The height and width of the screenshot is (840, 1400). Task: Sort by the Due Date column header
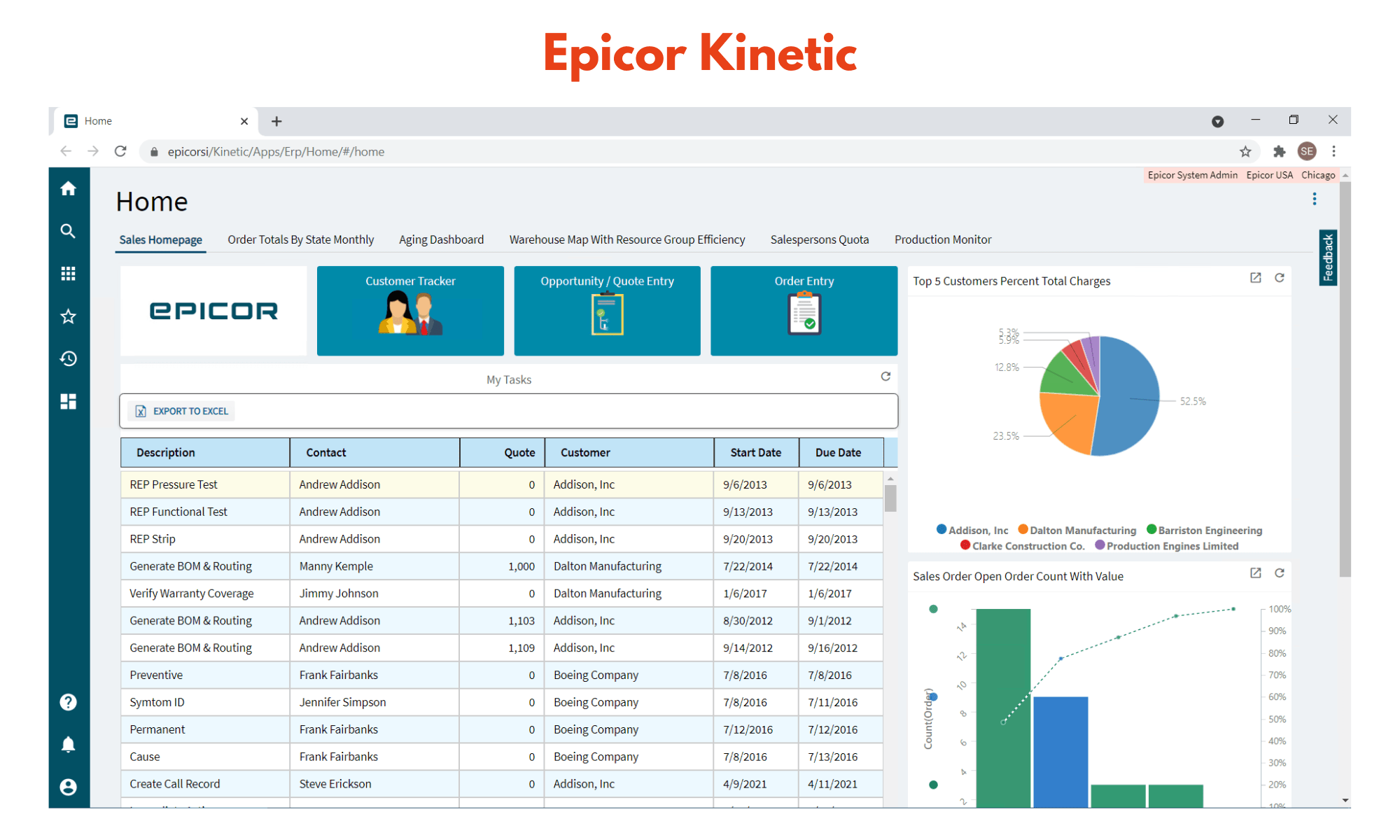tap(841, 452)
